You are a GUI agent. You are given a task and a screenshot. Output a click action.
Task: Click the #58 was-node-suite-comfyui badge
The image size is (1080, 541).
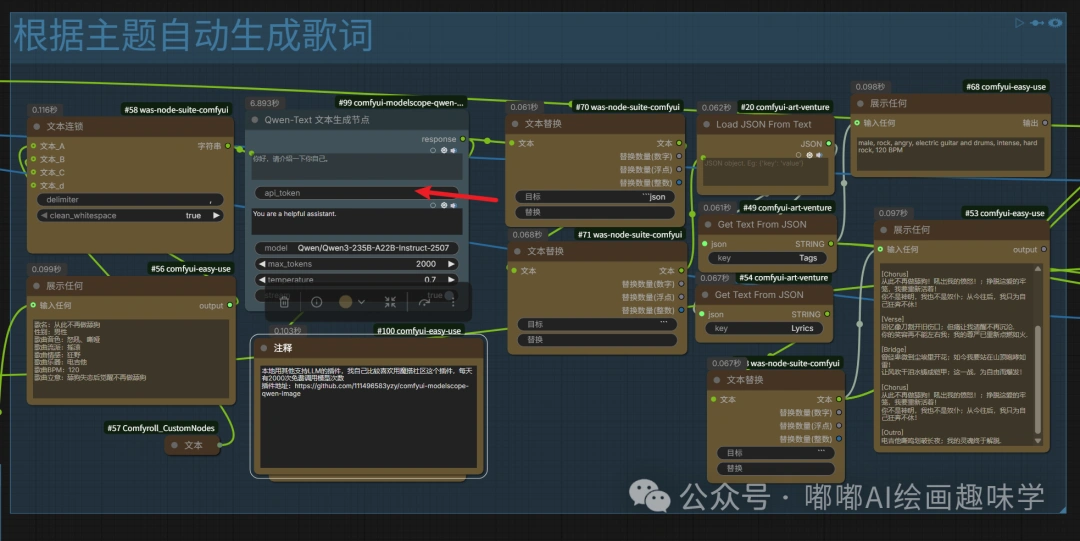[x=176, y=110]
